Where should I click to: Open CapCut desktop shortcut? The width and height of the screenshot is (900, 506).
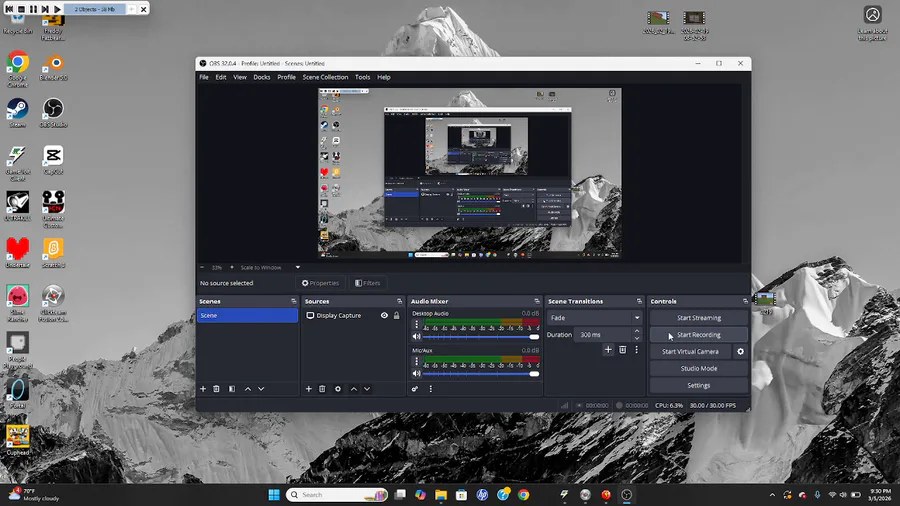[53, 160]
